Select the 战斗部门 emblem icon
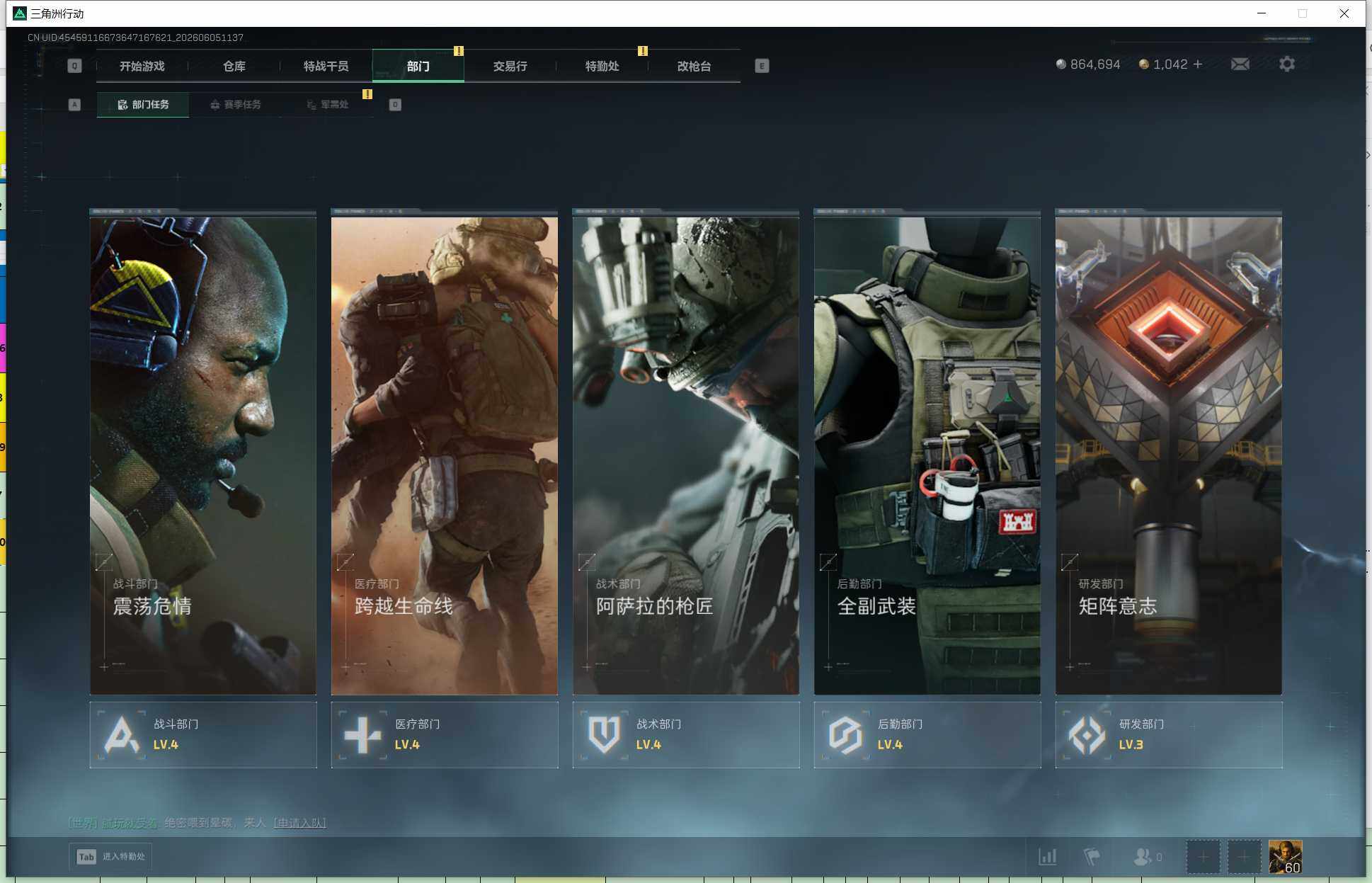Screen dimensions: 1372x883 (121, 735)
